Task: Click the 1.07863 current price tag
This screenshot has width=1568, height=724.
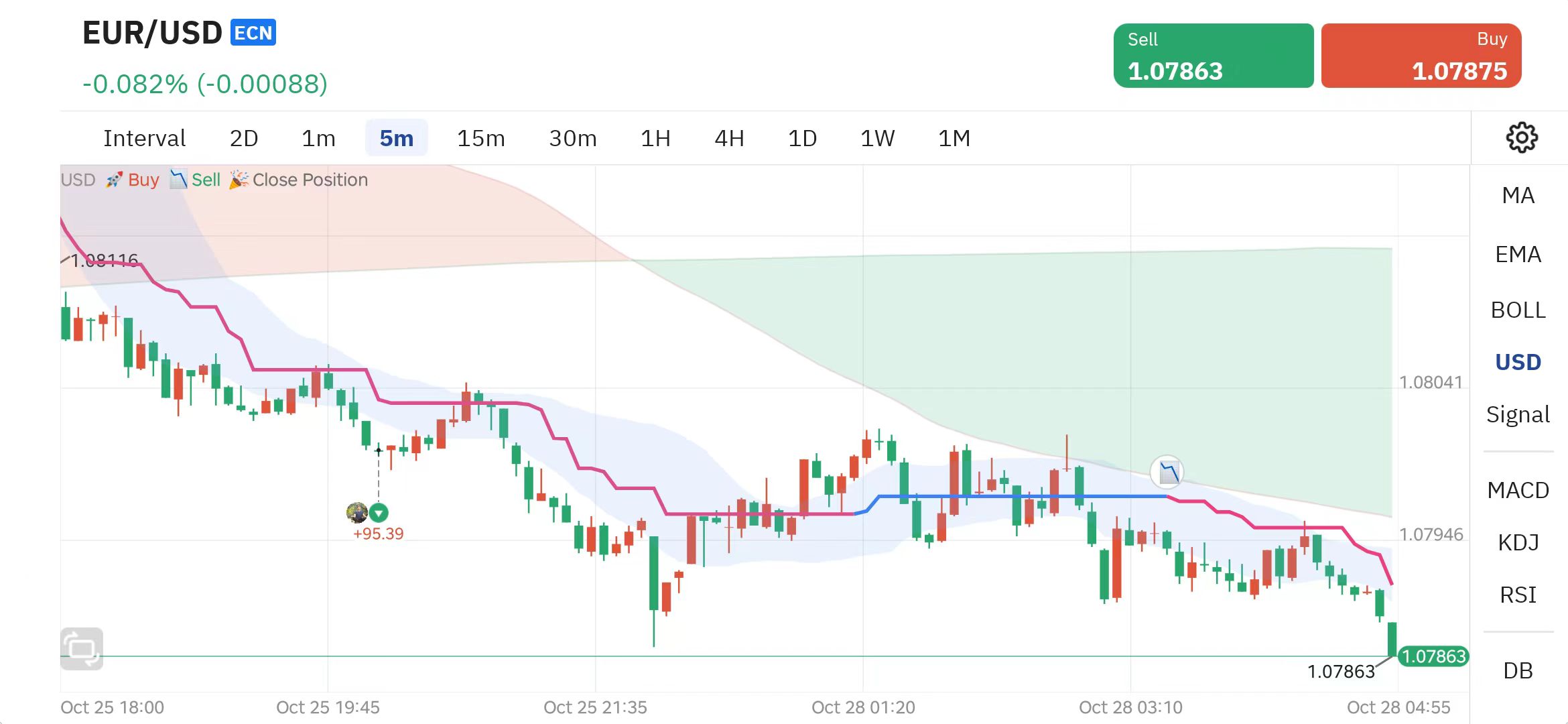Action: point(1433,656)
